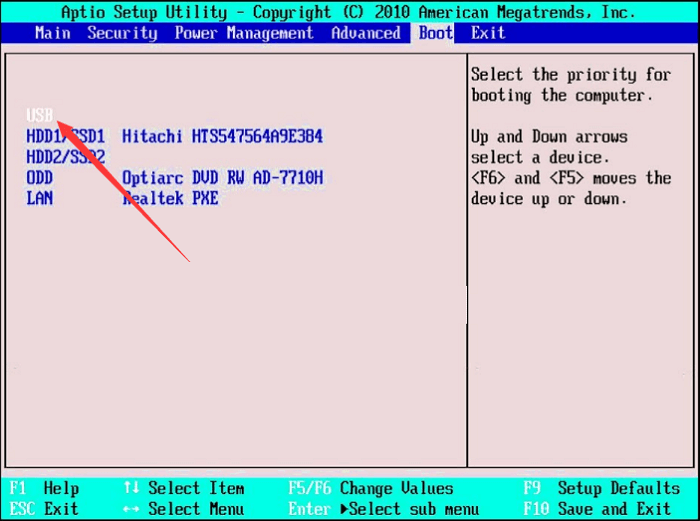This screenshot has width=700, height=521.
Task: Click the Realtek PXE device name
Action: click(170, 198)
